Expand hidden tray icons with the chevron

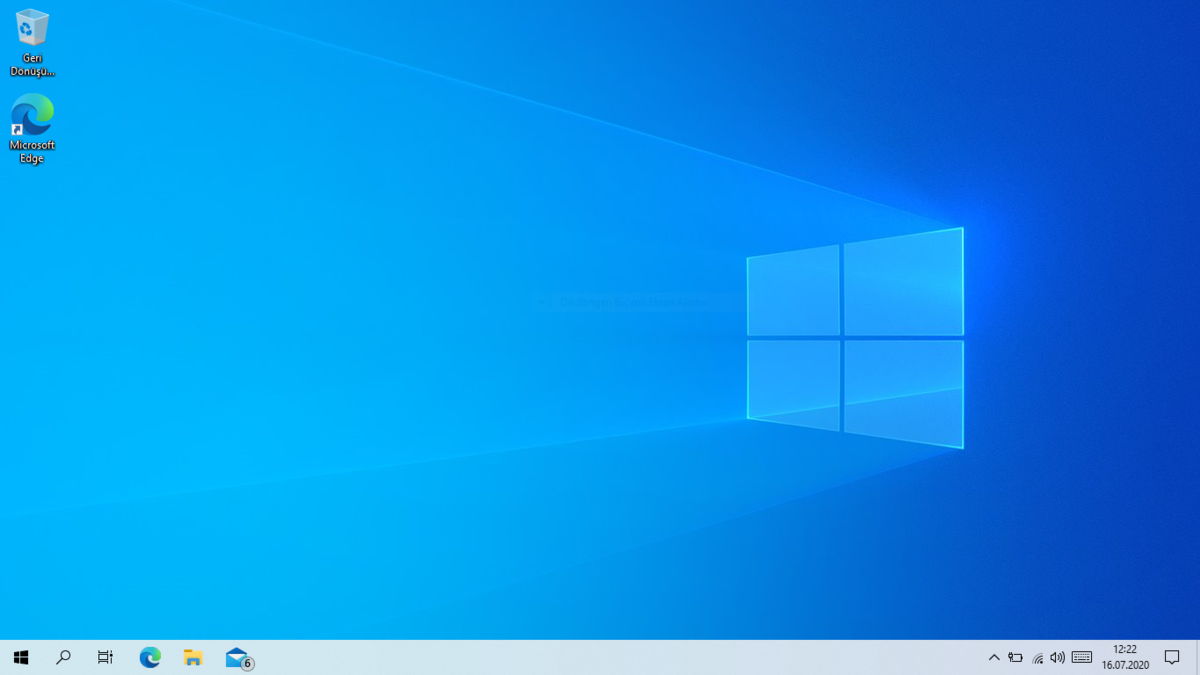tap(994, 657)
